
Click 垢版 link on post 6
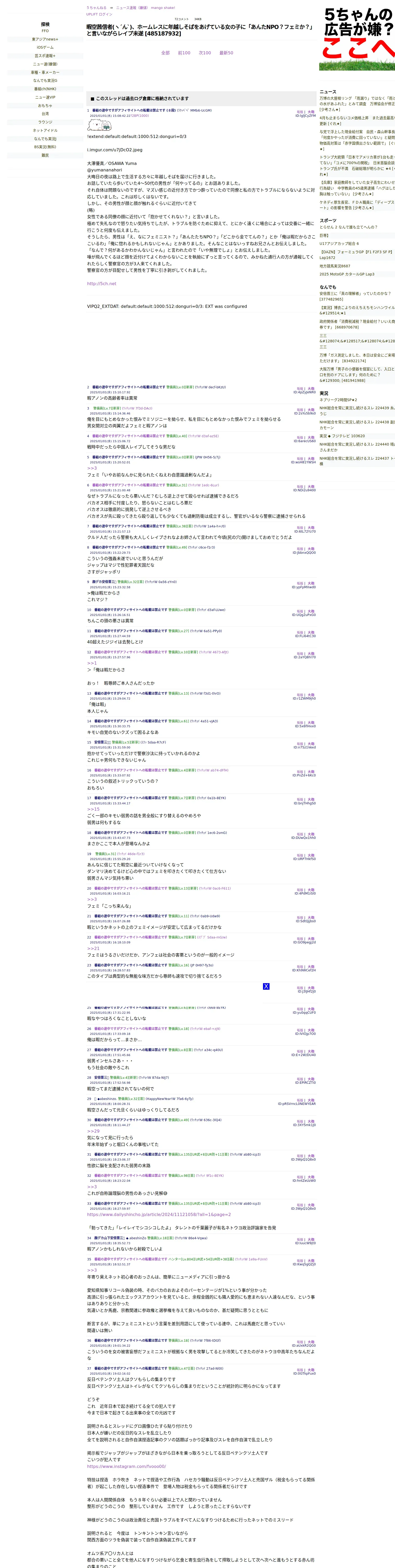pos(300,487)
